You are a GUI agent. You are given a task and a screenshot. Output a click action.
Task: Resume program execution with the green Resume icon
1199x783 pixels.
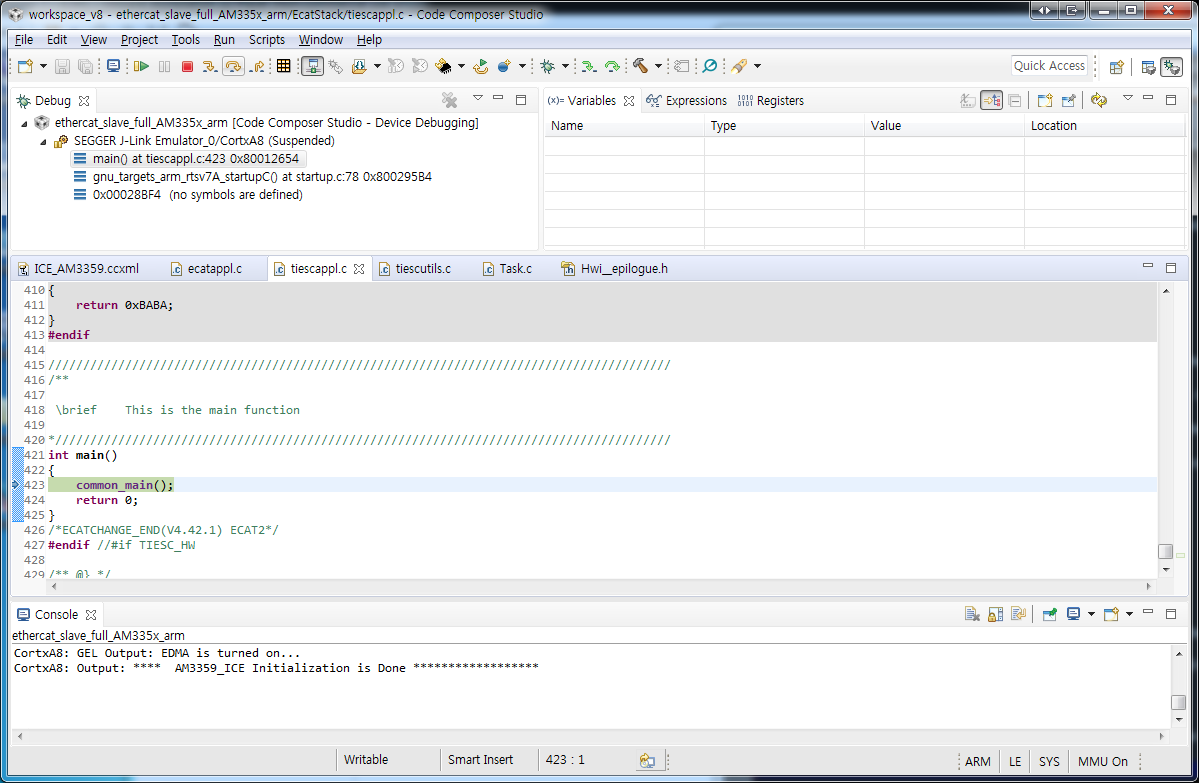tap(142, 66)
